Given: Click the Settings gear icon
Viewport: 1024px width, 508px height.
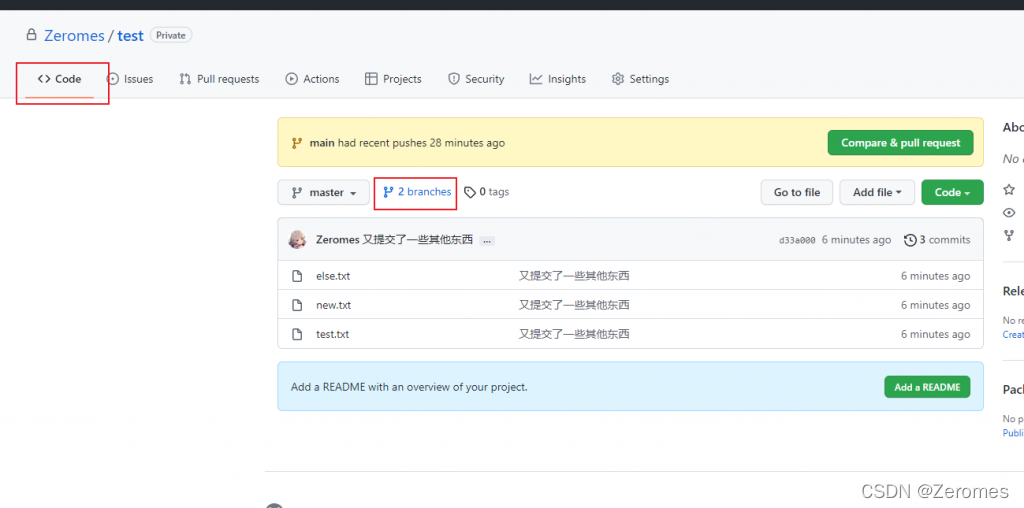Looking at the screenshot, I should tap(618, 79).
